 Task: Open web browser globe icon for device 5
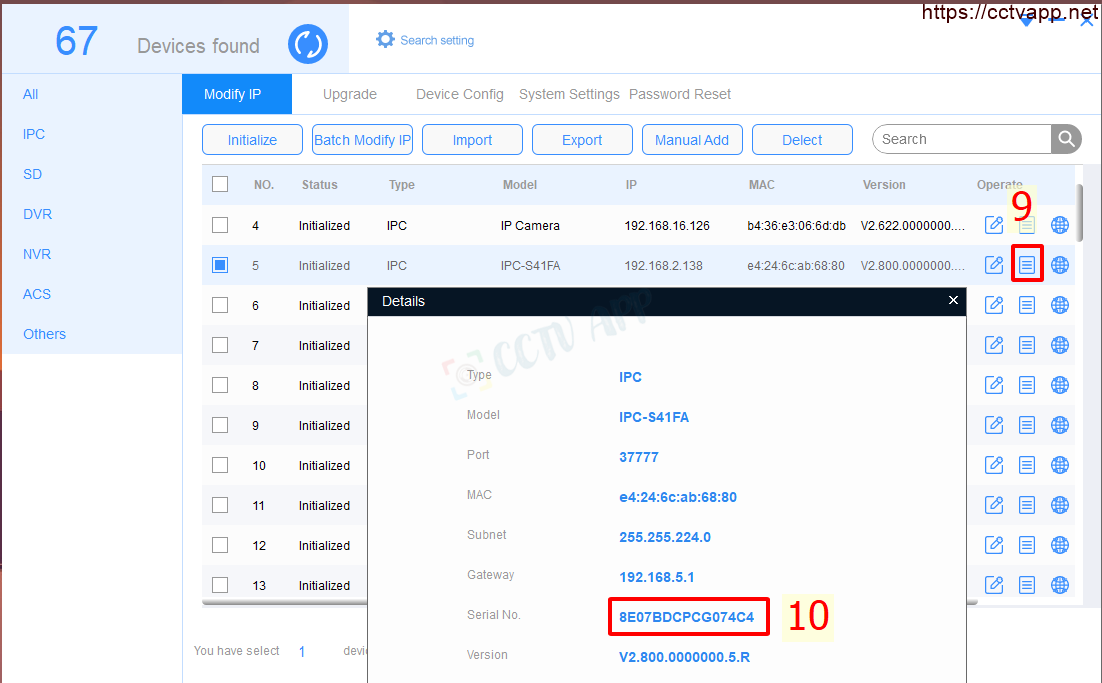pyautogui.click(x=1060, y=265)
